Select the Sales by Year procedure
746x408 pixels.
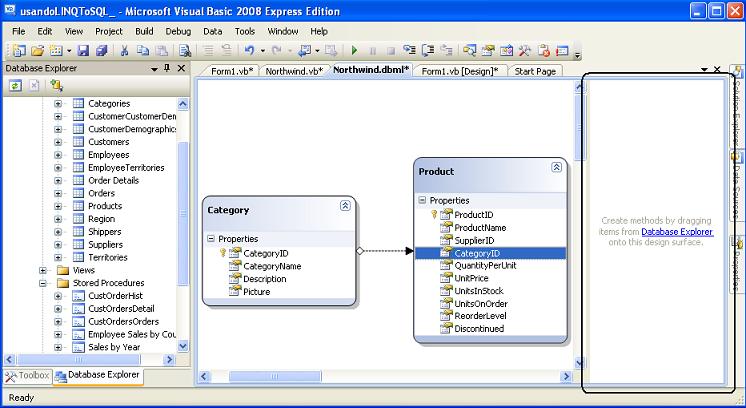pyautogui.click(x=114, y=347)
